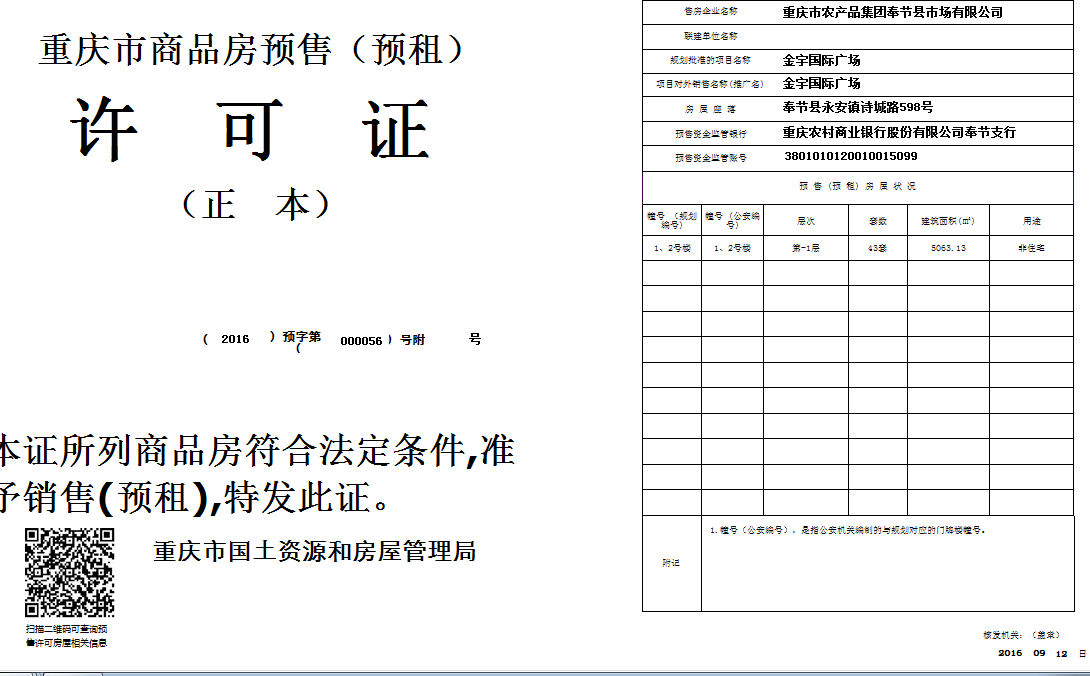Select permit number 000056 field

(361, 340)
